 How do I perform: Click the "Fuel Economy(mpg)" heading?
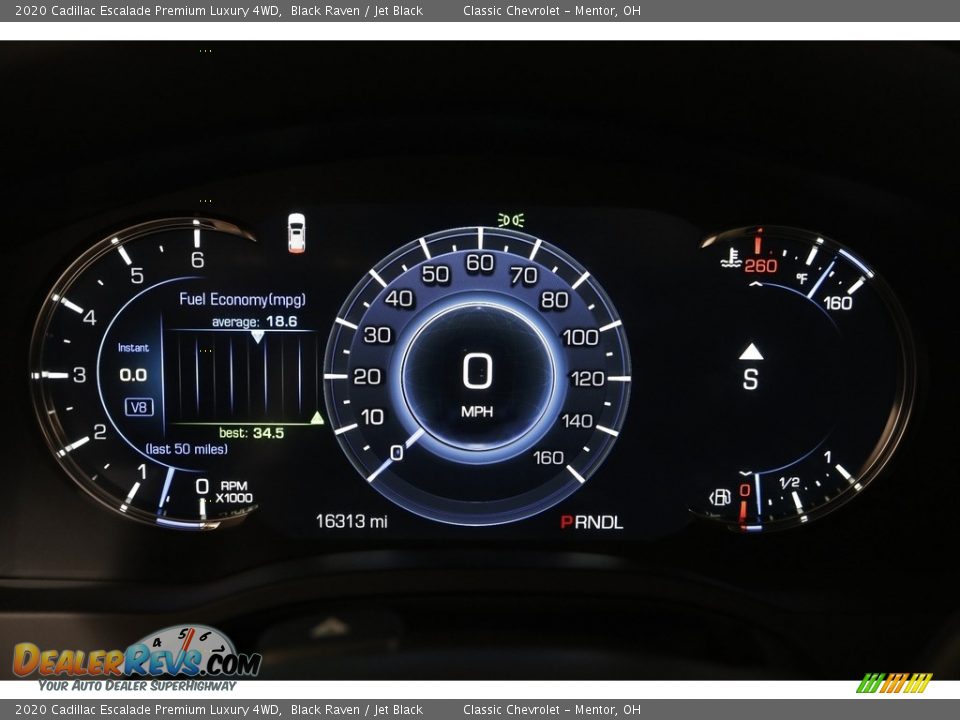[x=242, y=299]
